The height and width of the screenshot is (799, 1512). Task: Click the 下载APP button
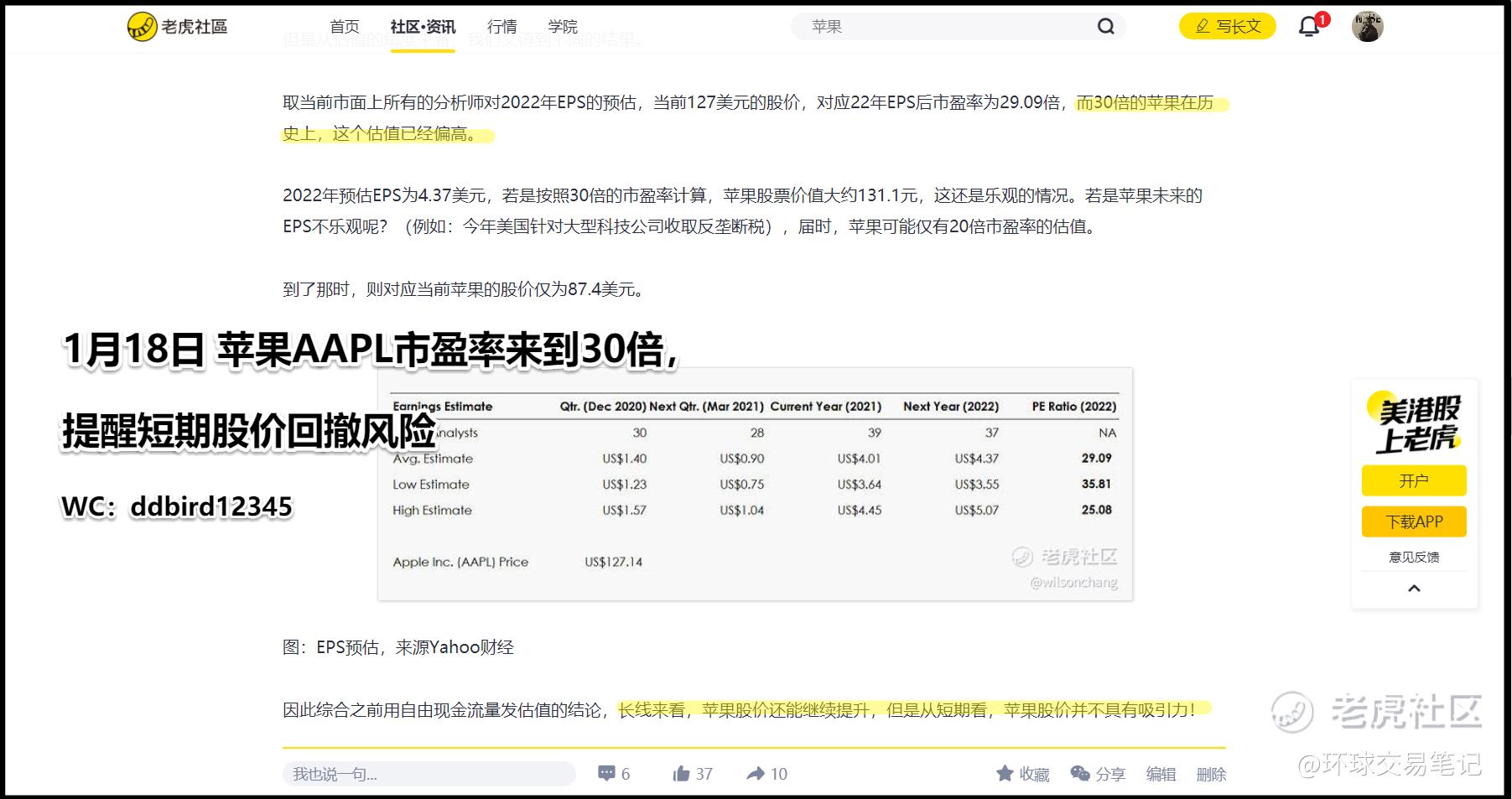(1414, 521)
